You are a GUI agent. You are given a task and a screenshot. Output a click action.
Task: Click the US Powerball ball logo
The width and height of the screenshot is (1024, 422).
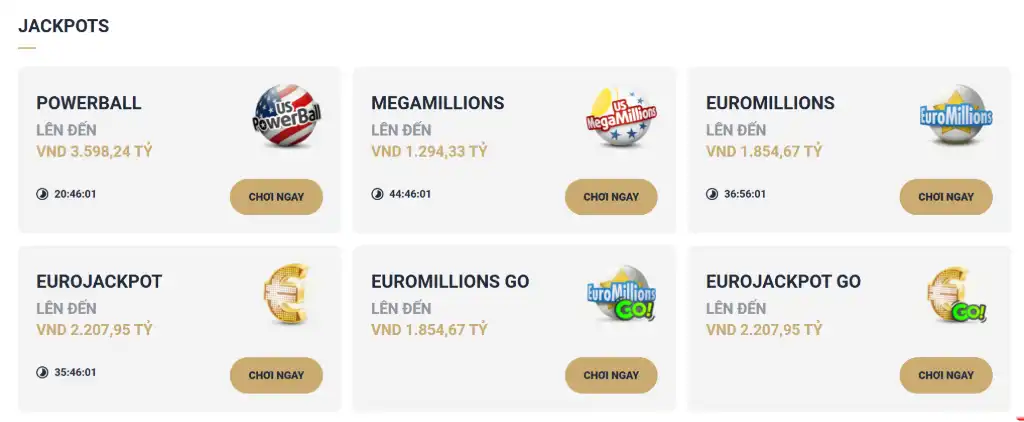(287, 117)
